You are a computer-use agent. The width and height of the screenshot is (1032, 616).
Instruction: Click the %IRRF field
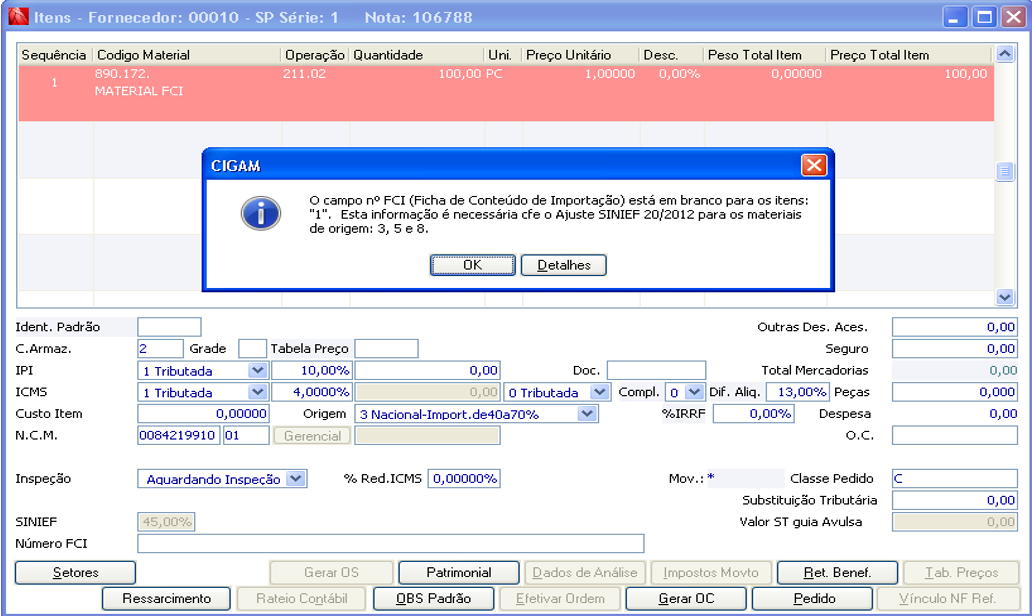coord(754,414)
